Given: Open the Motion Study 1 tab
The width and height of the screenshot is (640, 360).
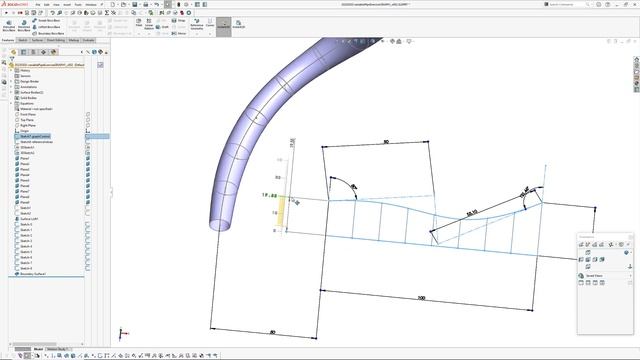Looking at the screenshot, I should (x=58, y=349).
